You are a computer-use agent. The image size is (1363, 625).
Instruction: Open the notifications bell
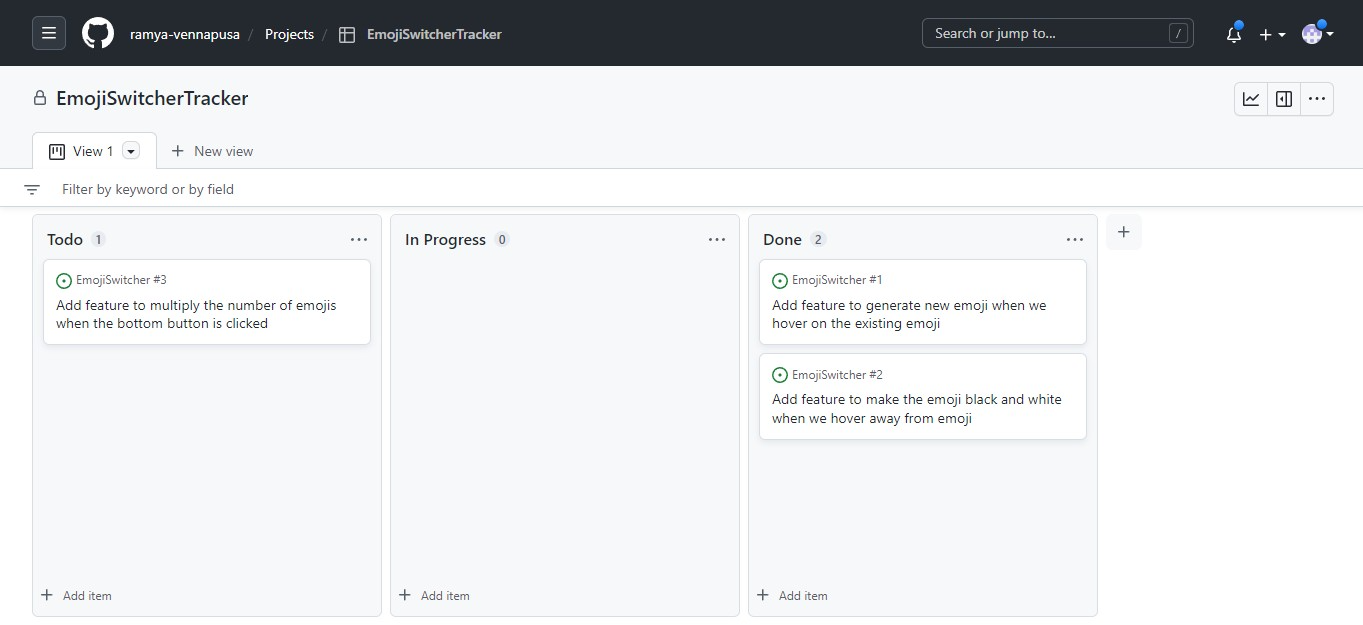[x=1234, y=34]
